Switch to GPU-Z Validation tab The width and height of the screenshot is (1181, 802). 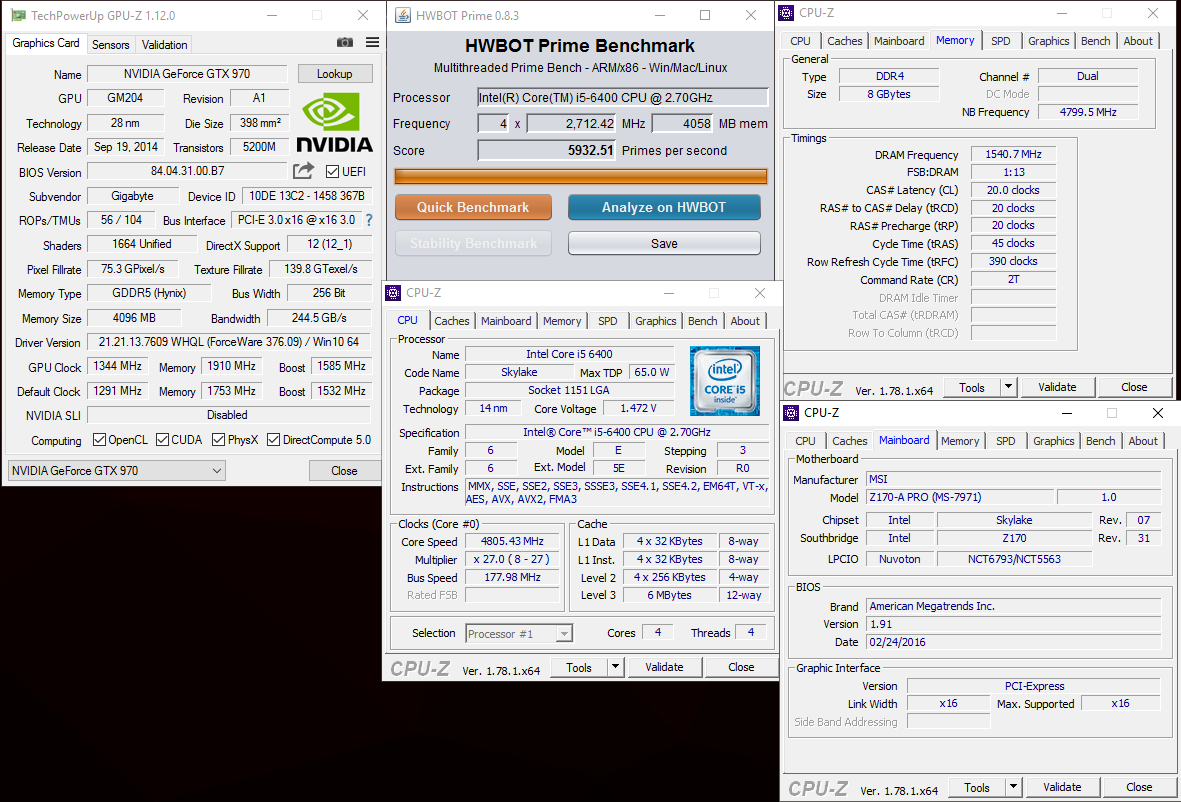pos(164,44)
